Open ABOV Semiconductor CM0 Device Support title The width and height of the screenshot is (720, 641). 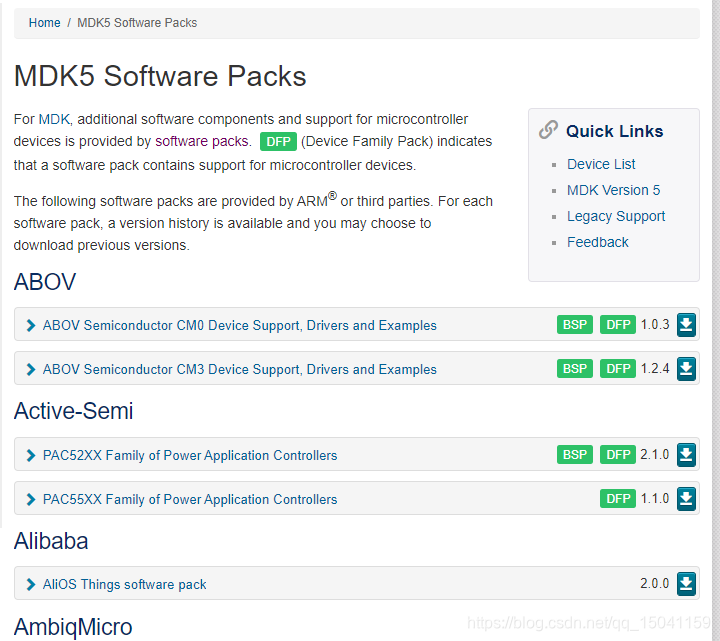(x=240, y=325)
